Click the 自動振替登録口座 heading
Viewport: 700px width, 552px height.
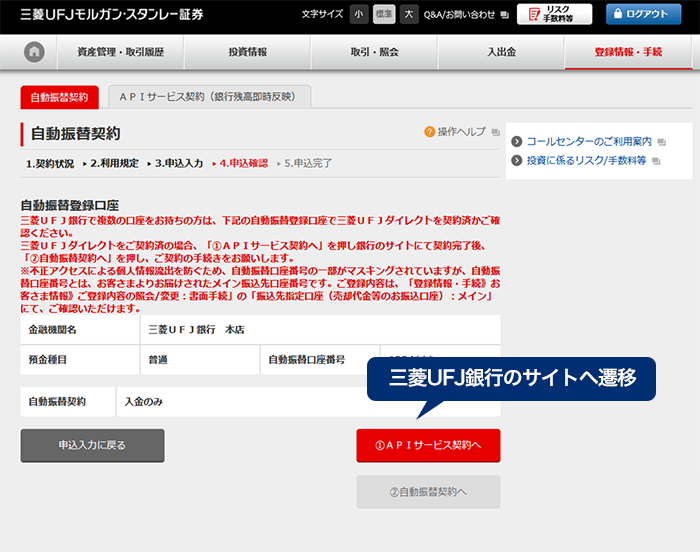(x=70, y=205)
